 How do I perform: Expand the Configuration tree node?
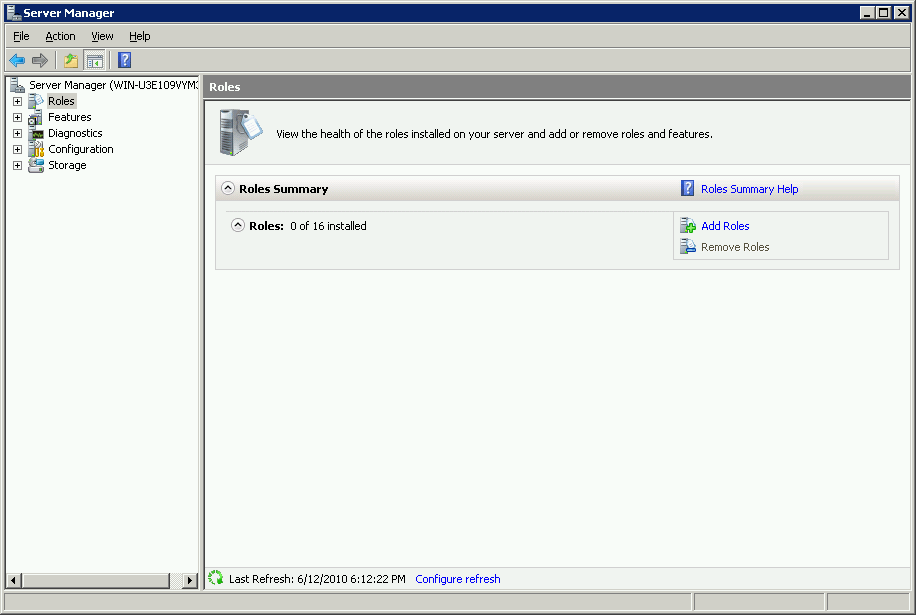(x=16, y=149)
